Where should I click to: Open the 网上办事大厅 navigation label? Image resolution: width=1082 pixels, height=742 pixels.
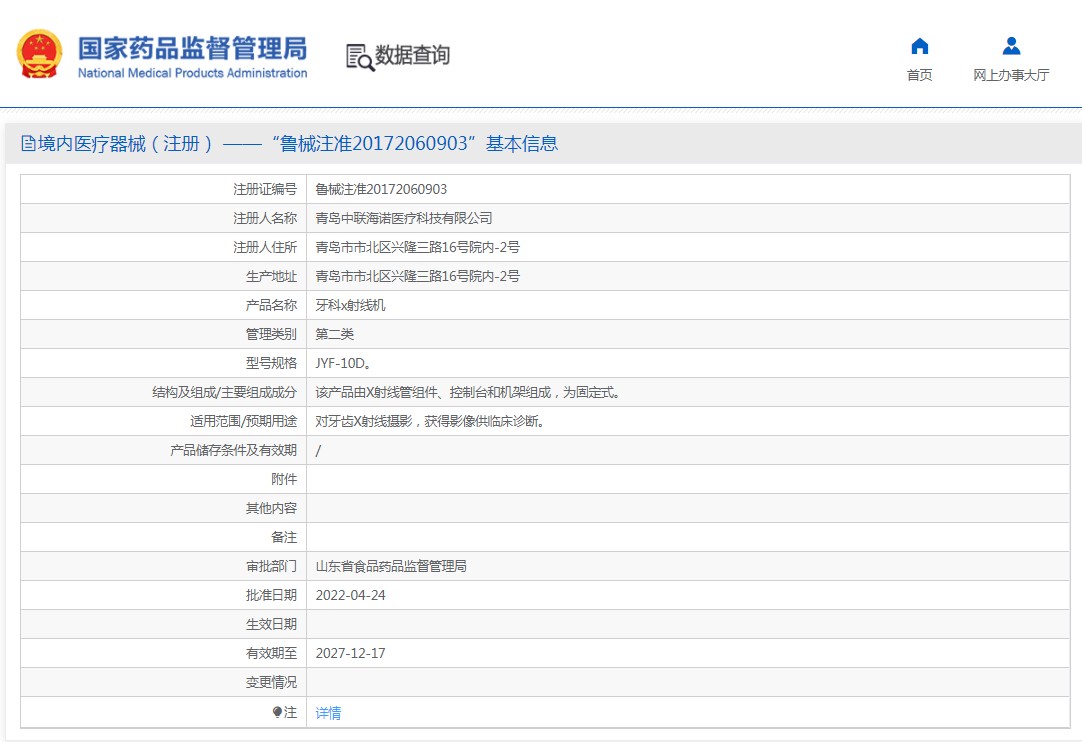coord(1011,75)
